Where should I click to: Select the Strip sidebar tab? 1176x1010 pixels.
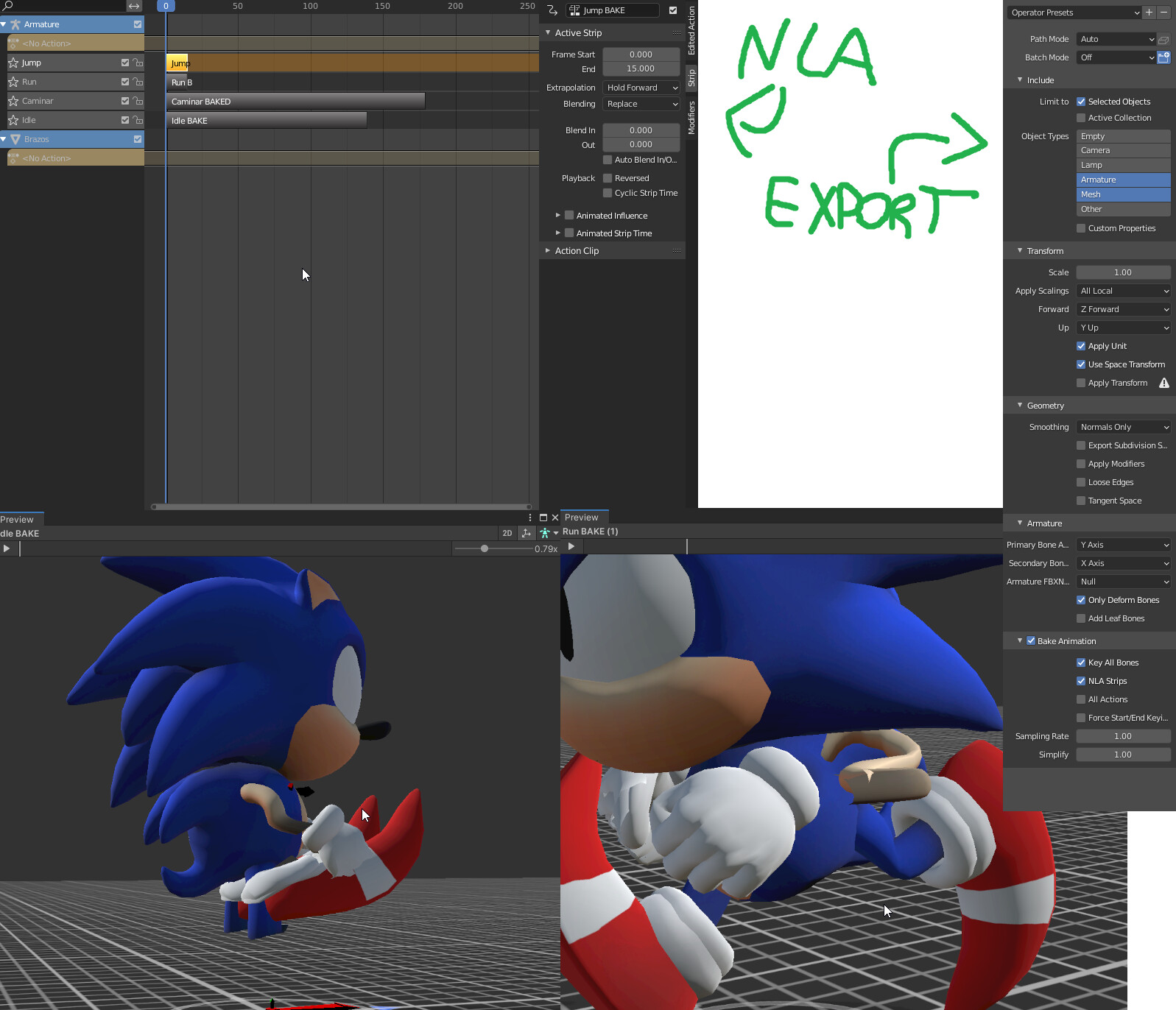pyautogui.click(x=691, y=78)
